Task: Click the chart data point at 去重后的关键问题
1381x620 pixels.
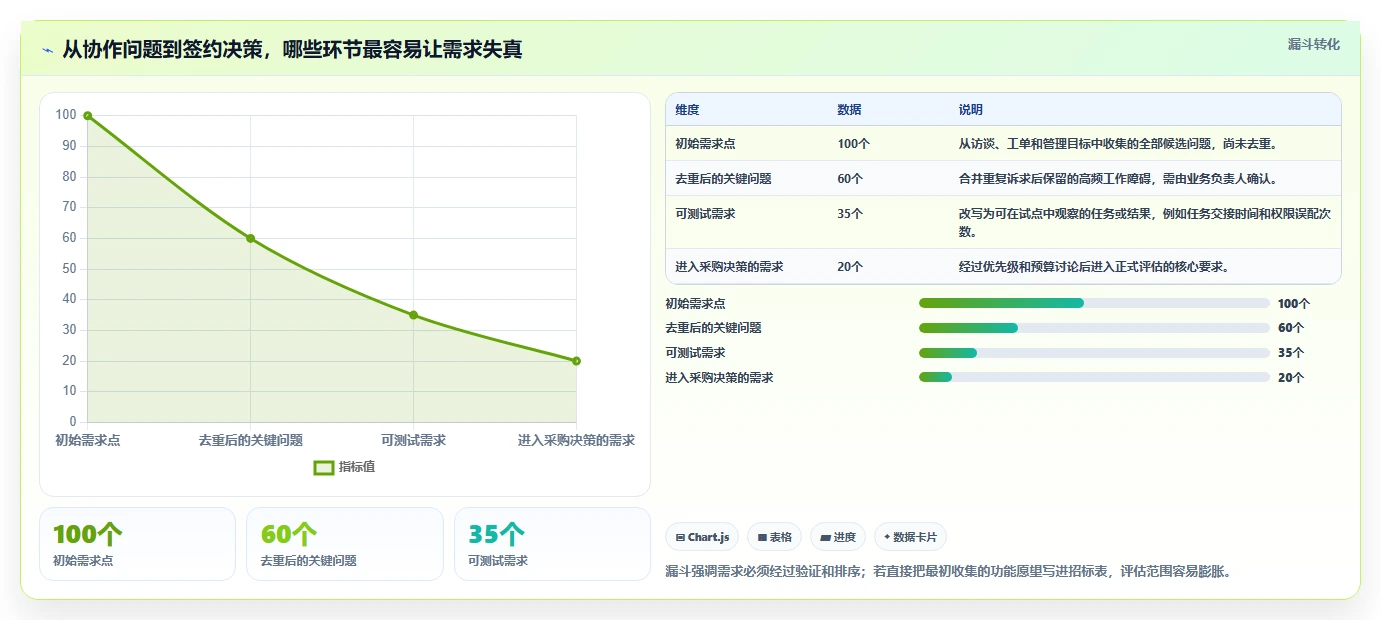Action: 250,238
